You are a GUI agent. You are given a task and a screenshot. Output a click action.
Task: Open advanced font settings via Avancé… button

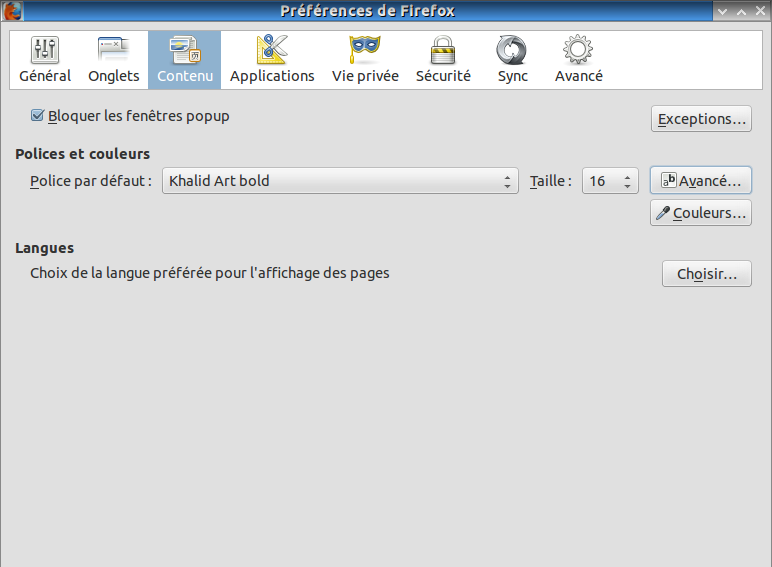click(x=701, y=180)
